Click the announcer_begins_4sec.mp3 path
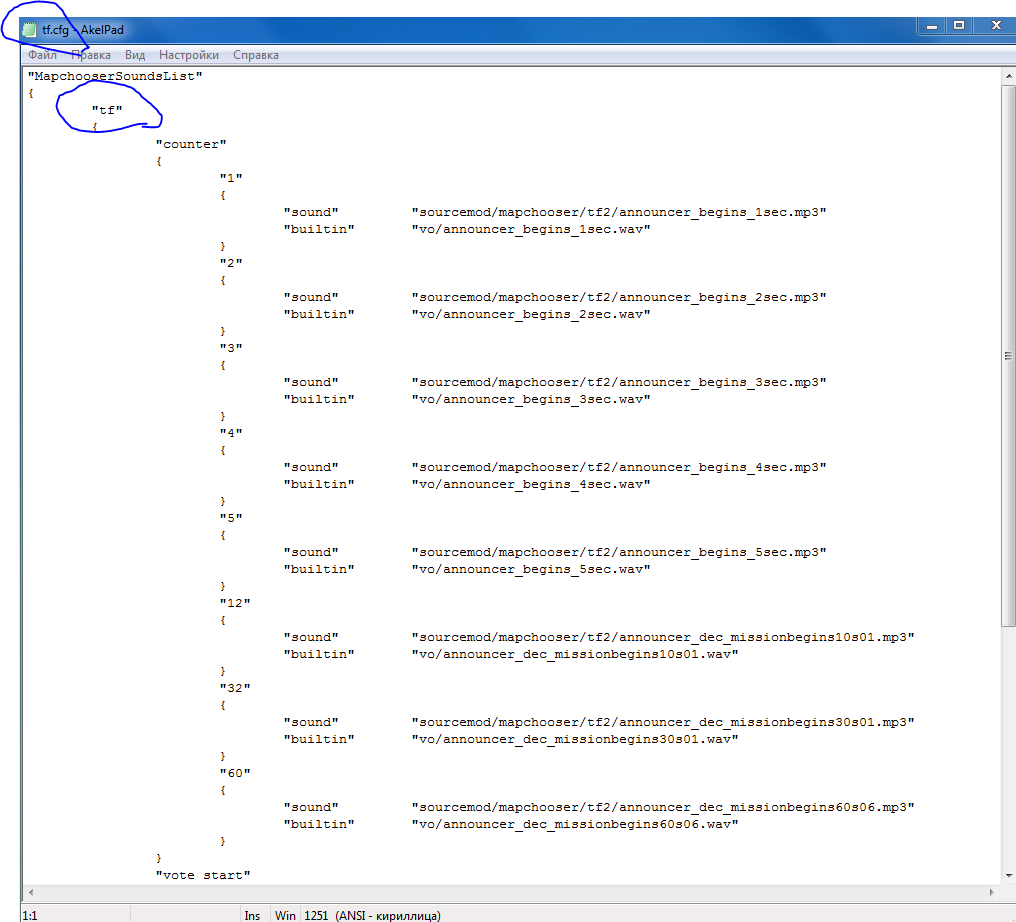The width and height of the screenshot is (1016, 922). 619,467
